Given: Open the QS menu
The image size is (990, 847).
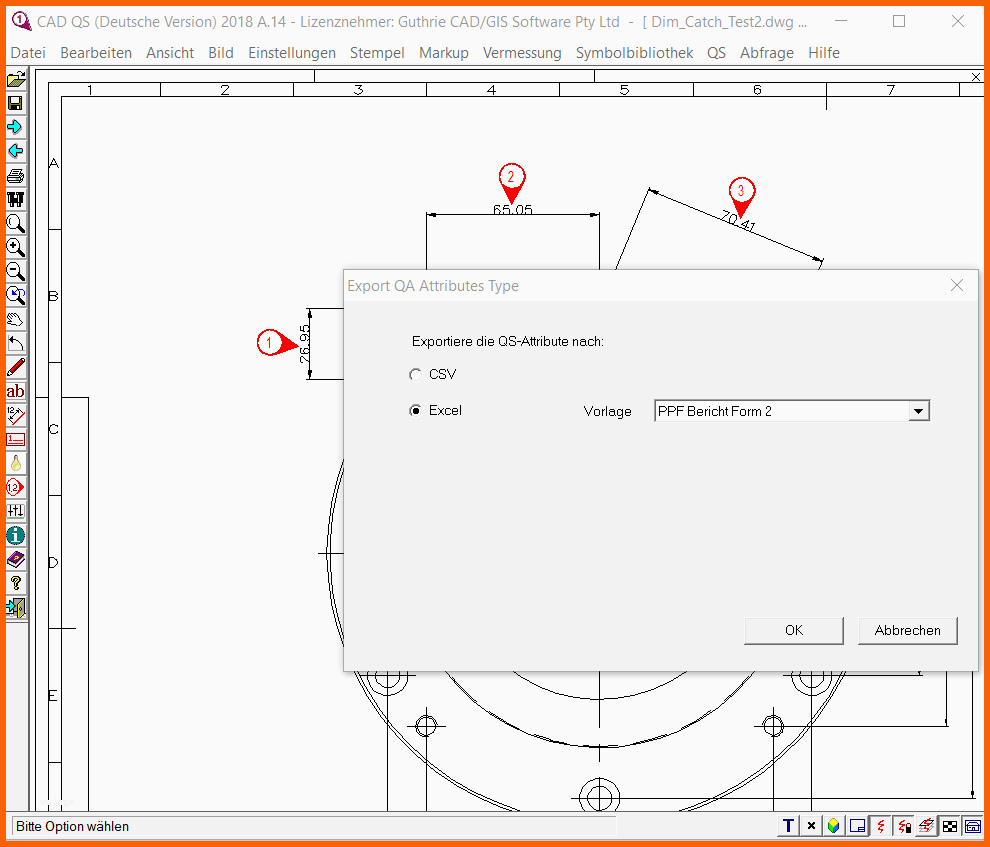Looking at the screenshot, I should 716,53.
